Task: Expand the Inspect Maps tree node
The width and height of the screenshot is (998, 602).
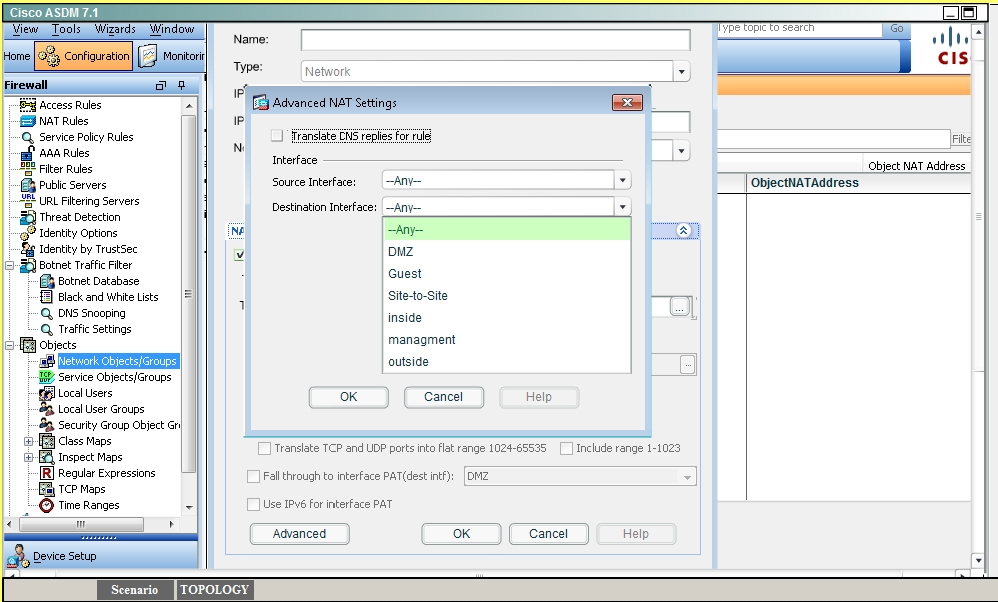Action: [x=29, y=457]
